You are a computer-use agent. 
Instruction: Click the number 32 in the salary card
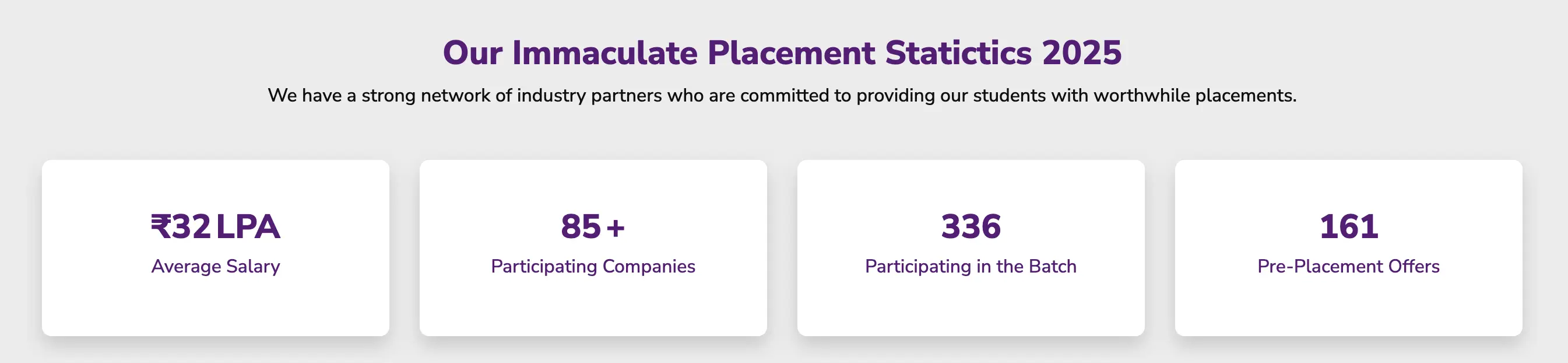pos(192,226)
